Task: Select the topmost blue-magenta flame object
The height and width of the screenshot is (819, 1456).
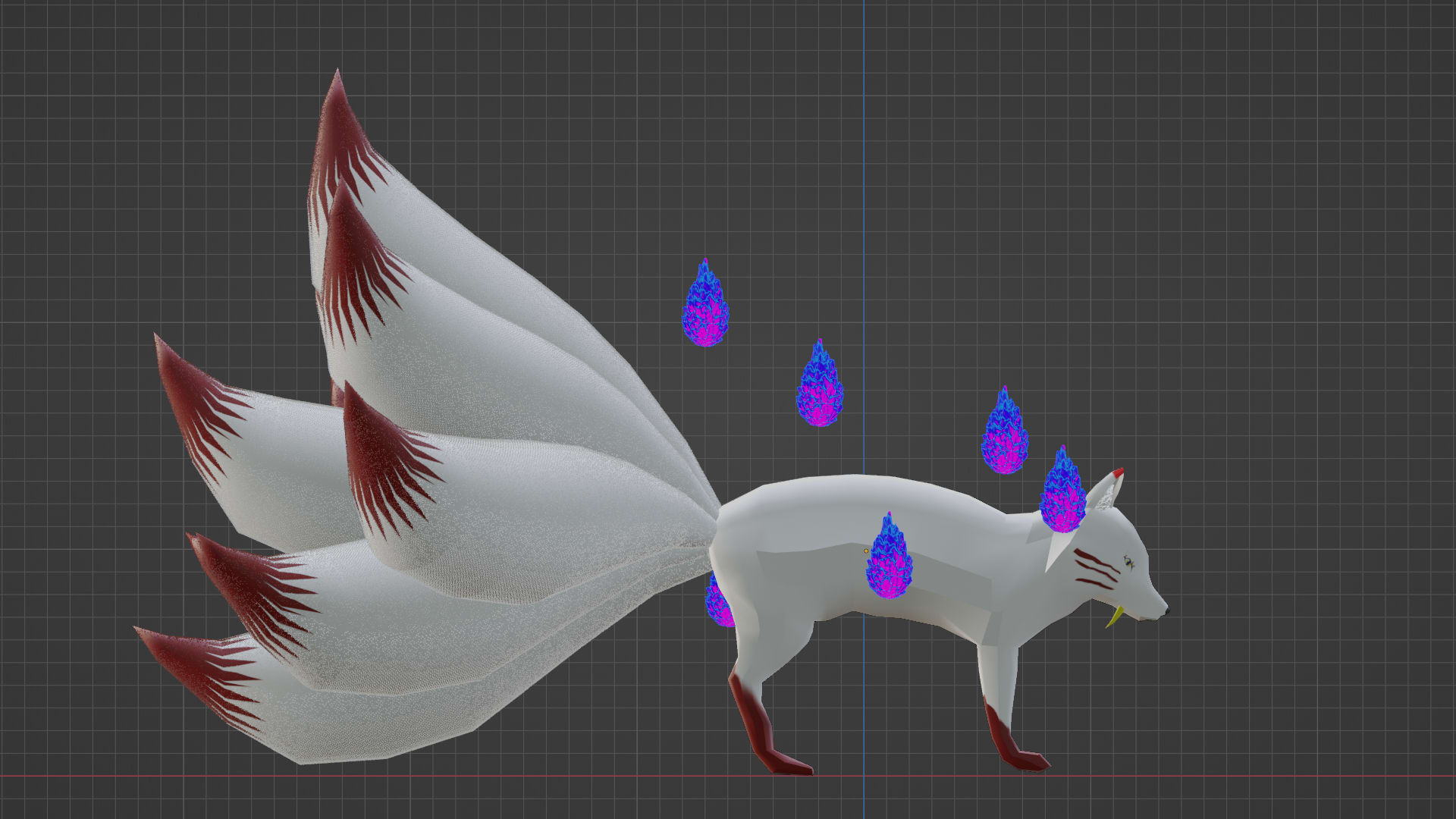Action: click(x=705, y=303)
